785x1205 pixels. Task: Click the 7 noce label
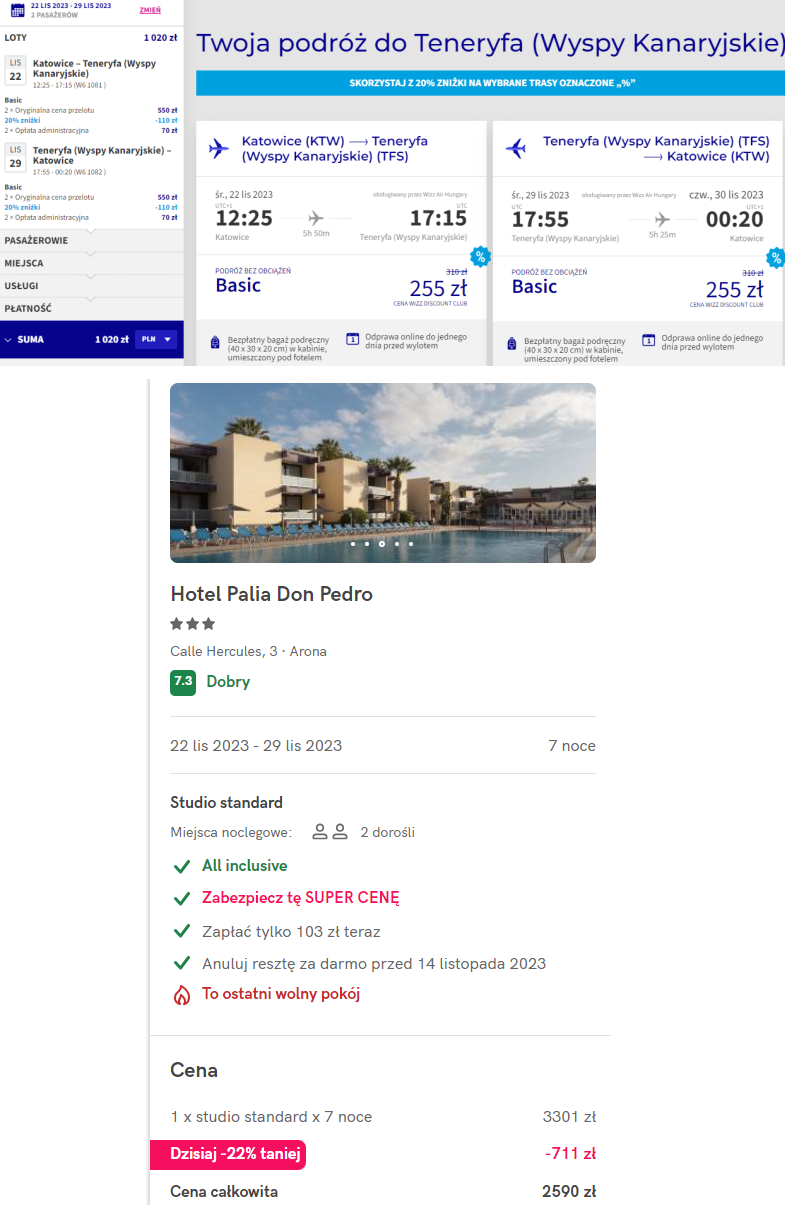pos(572,746)
